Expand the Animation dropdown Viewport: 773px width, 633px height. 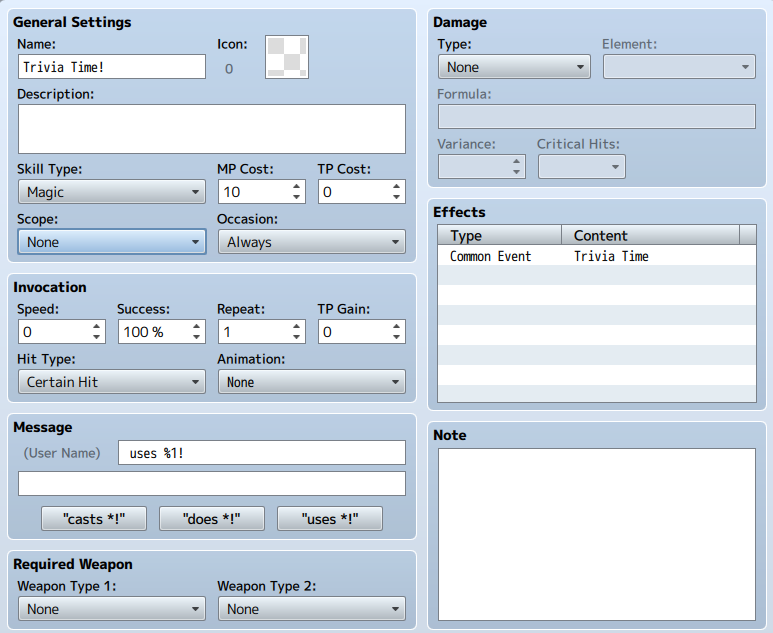[311, 382]
